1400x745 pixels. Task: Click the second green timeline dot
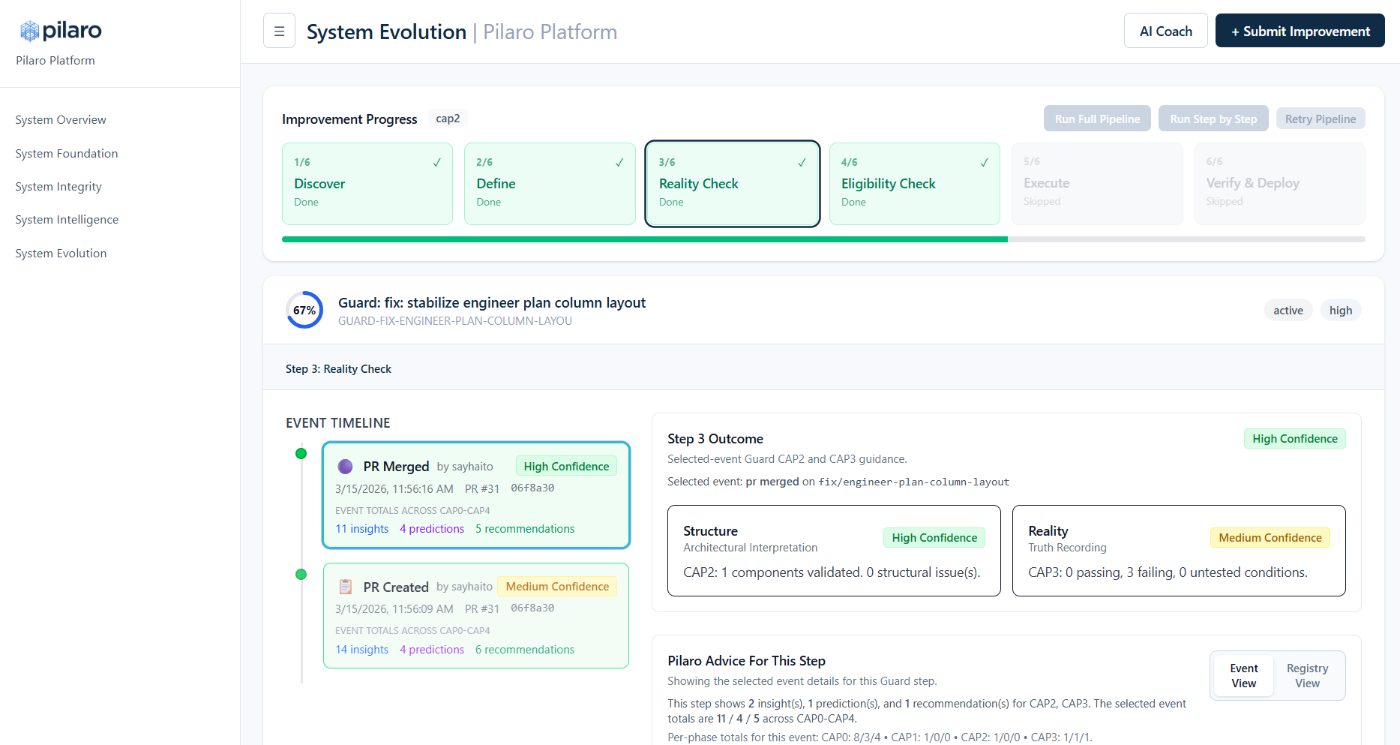[x=301, y=575]
